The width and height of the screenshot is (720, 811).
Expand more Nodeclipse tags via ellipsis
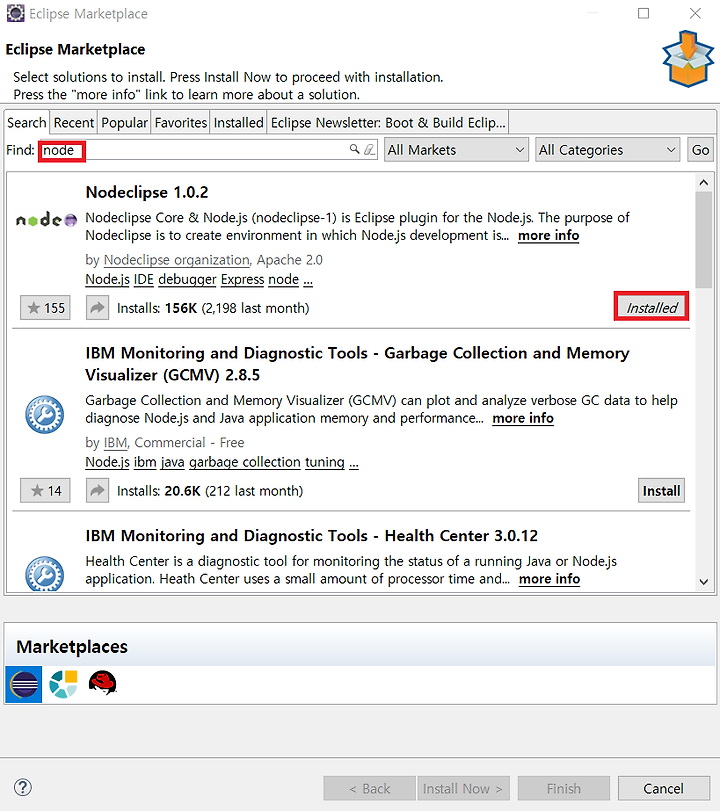pyautogui.click(x=308, y=280)
